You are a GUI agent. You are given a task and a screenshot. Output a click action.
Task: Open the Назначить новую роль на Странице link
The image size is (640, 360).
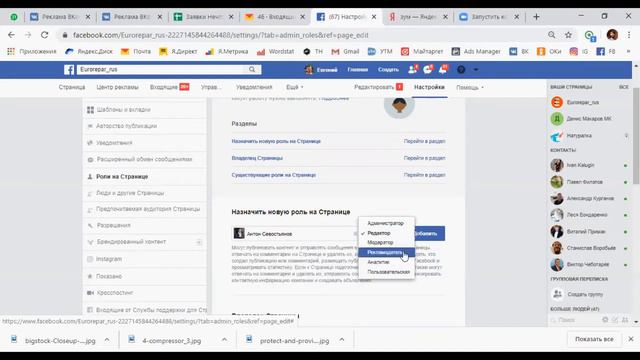tap(276, 141)
